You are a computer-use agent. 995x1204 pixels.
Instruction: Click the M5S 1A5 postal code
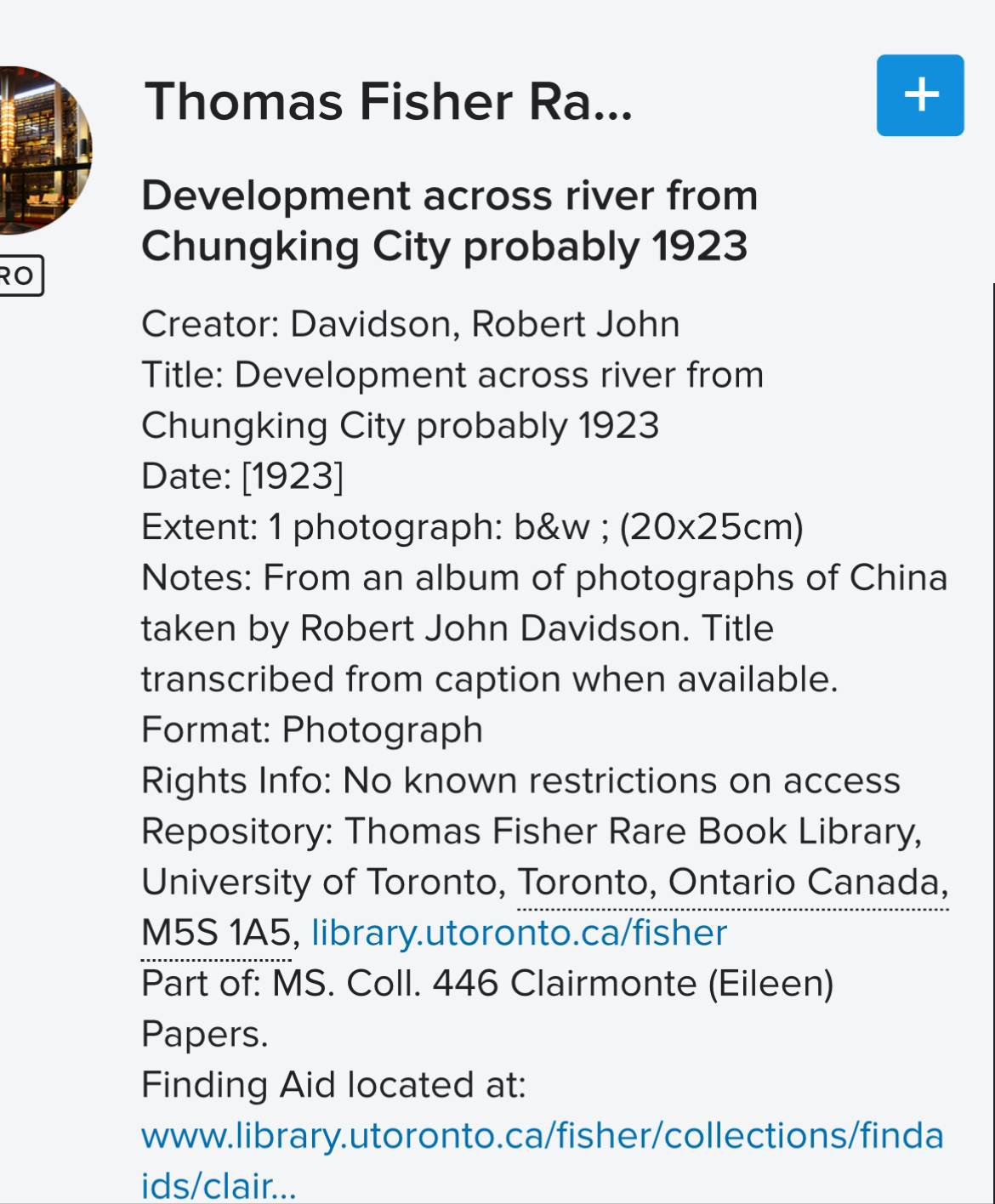point(216,933)
